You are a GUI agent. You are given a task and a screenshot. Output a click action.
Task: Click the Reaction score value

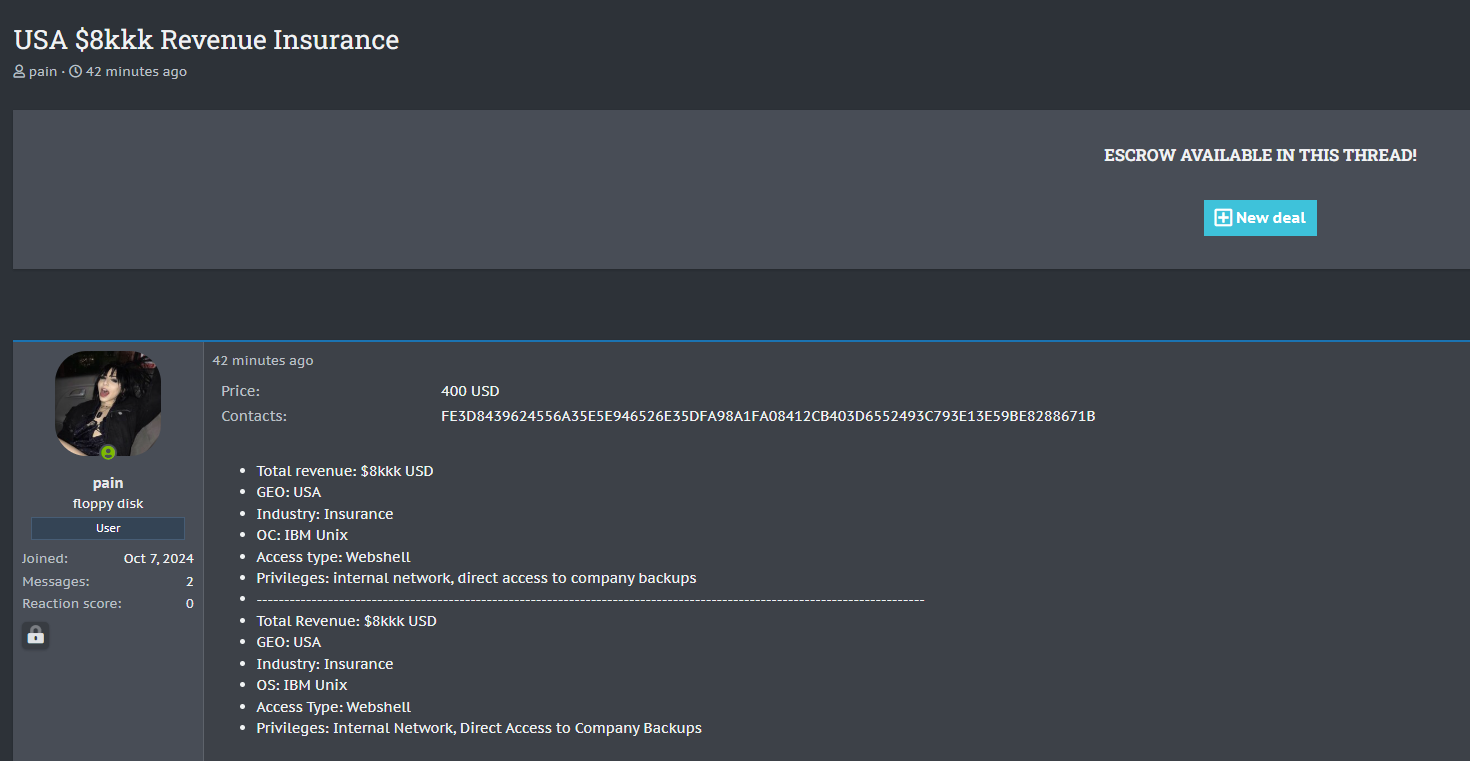pos(189,604)
